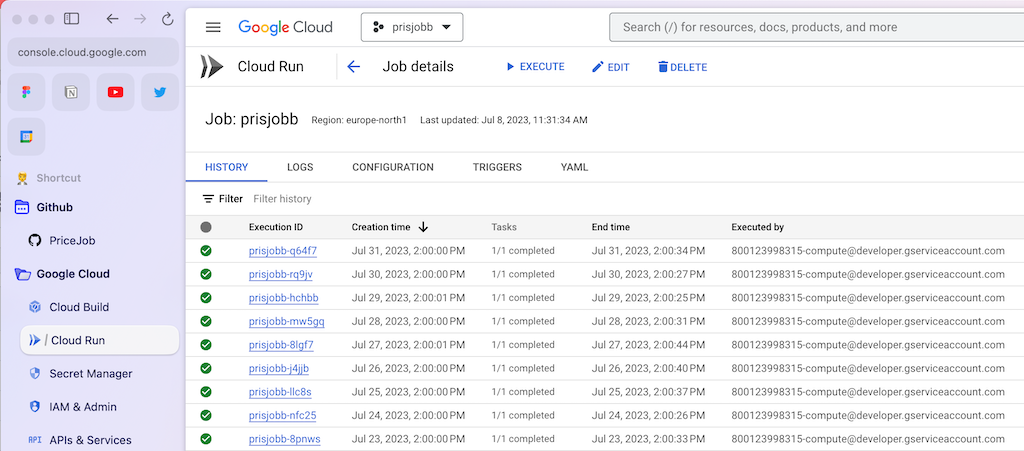Switch to the TRIGGERS tab
This screenshot has width=1024, height=451.
click(498, 167)
